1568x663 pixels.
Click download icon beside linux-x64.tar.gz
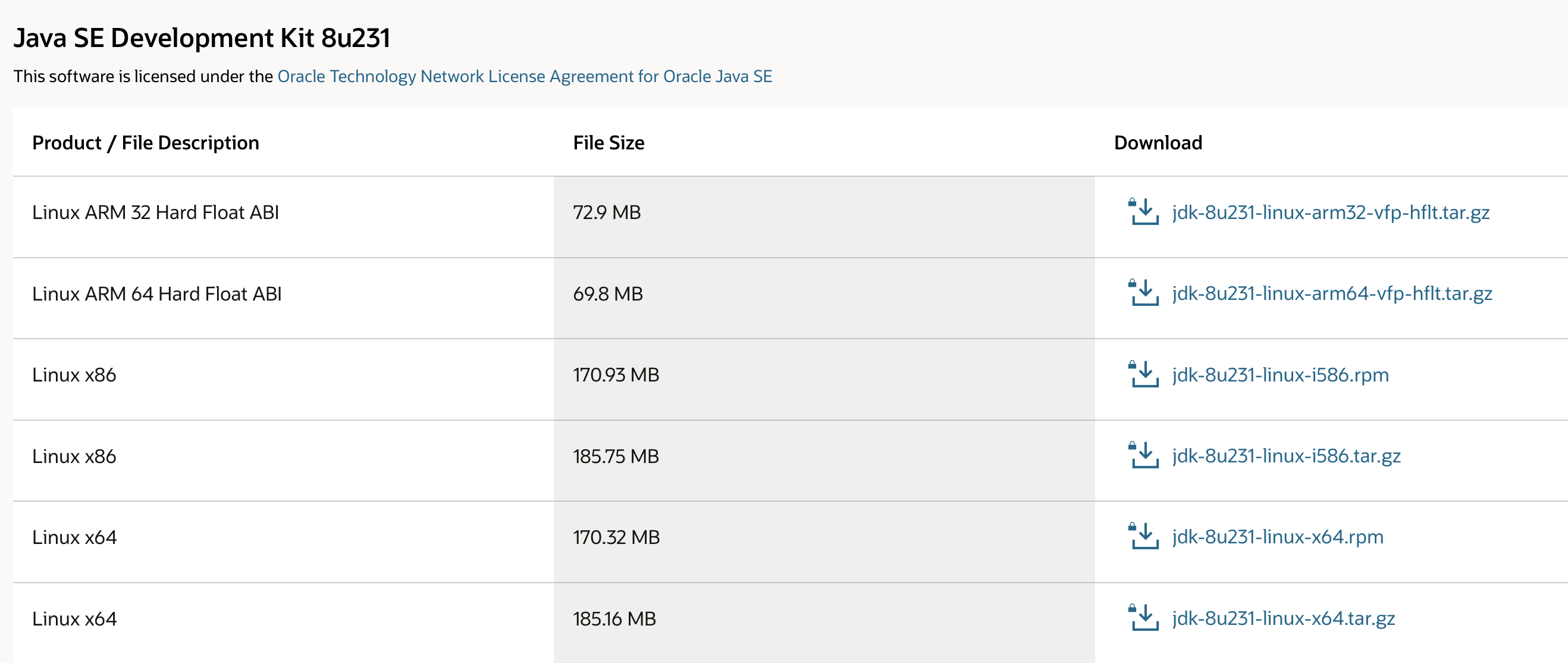[1144, 618]
